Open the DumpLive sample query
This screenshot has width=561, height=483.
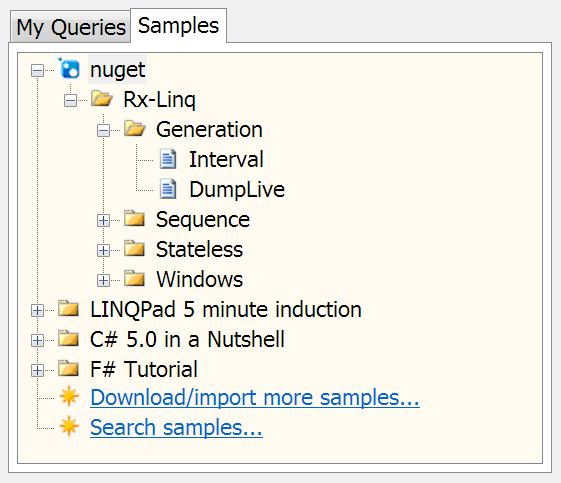tap(237, 190)
